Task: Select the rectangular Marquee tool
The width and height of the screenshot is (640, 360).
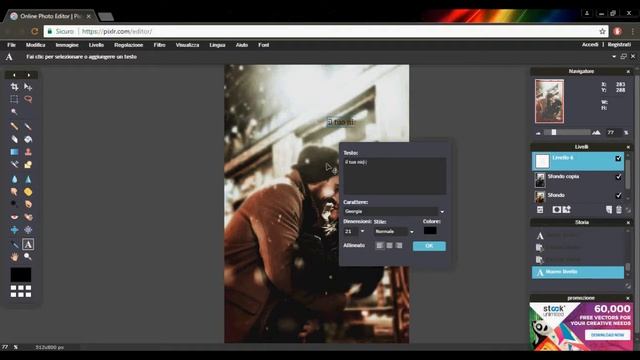Action: click(14, 99)
